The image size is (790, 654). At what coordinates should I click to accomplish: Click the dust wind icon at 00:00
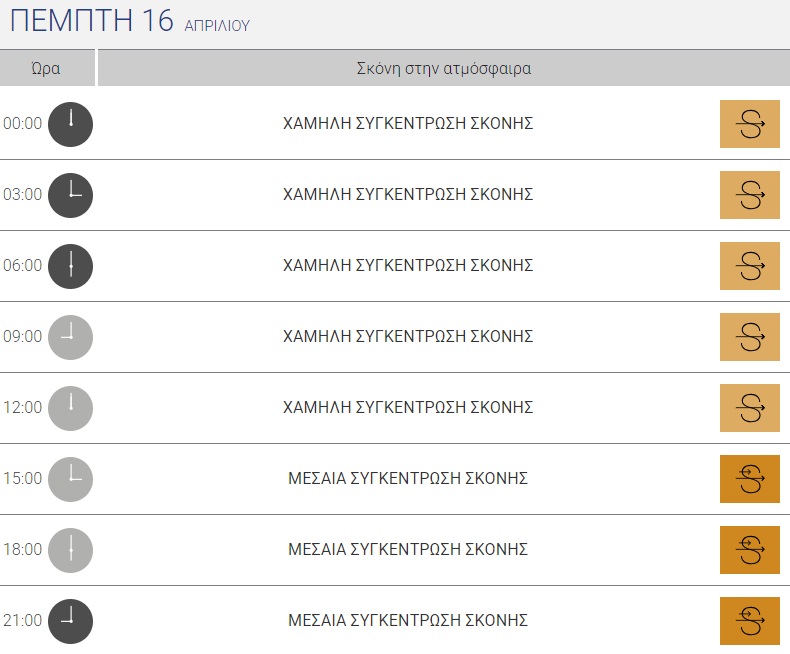coord(749,124)
